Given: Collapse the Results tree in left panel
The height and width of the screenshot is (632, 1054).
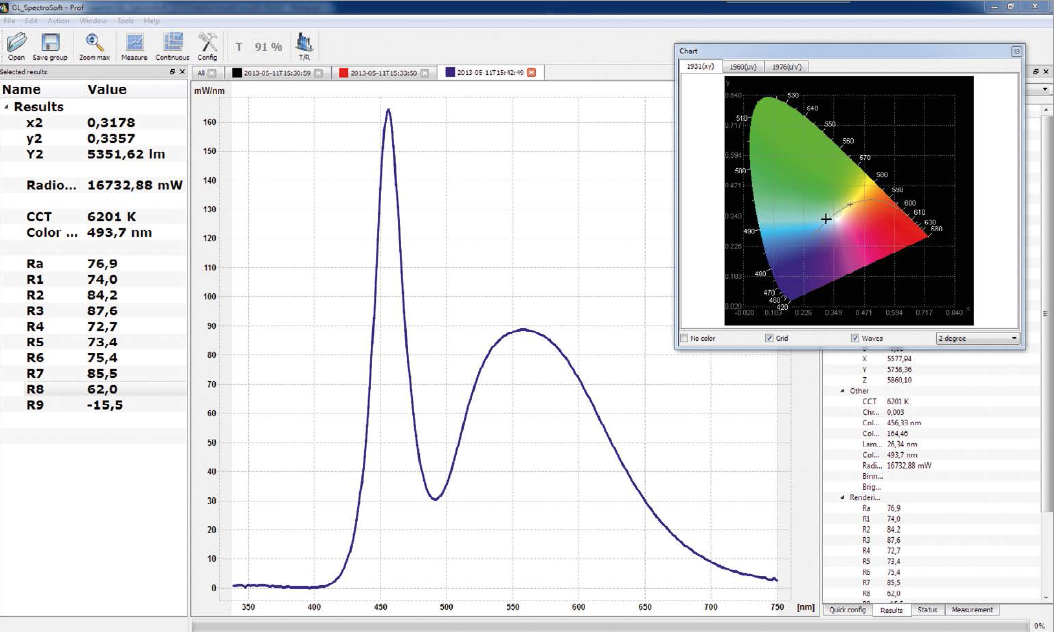Looking at the screenshot, I should click(8, 105).
